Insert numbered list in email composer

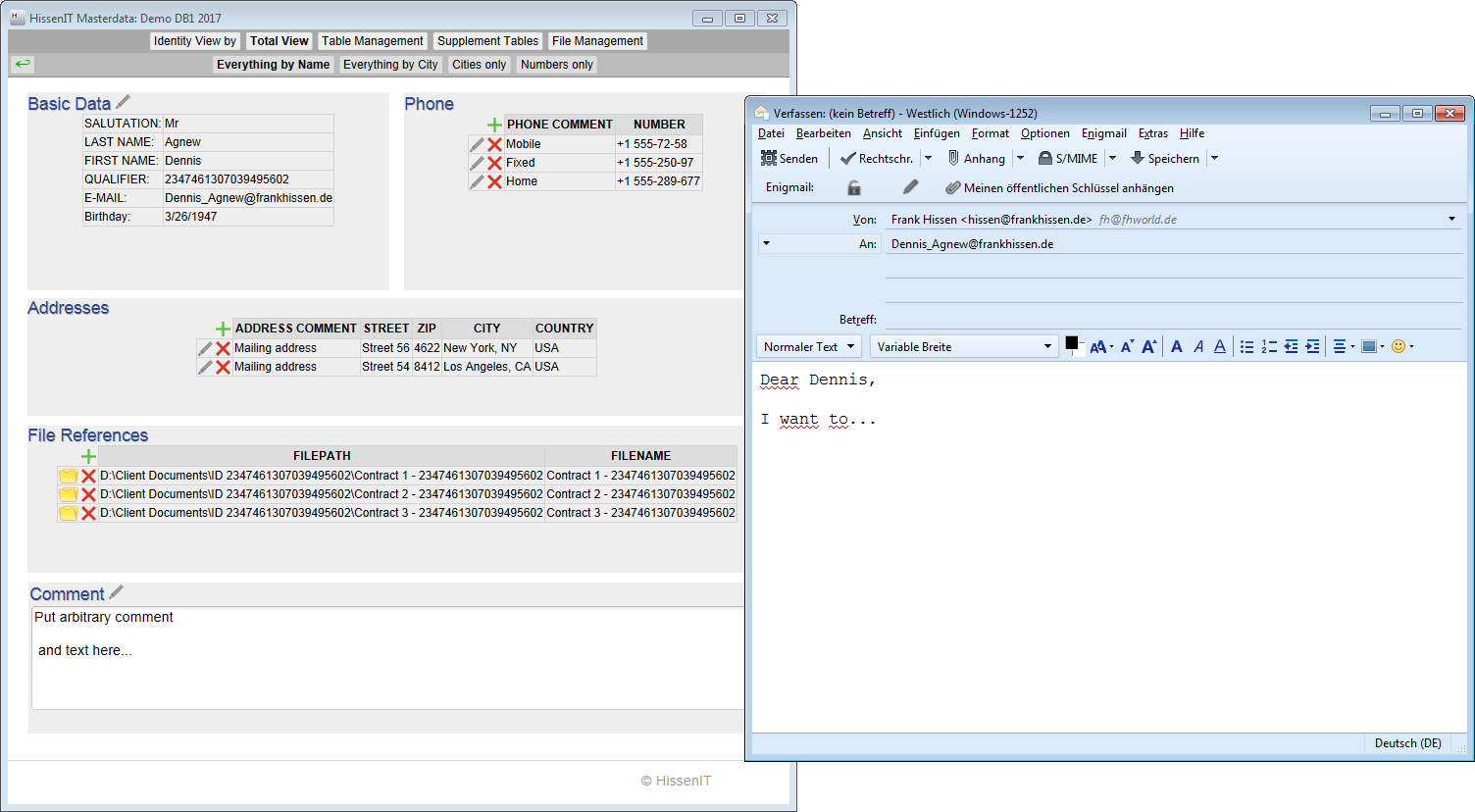tap(1269, 346)
